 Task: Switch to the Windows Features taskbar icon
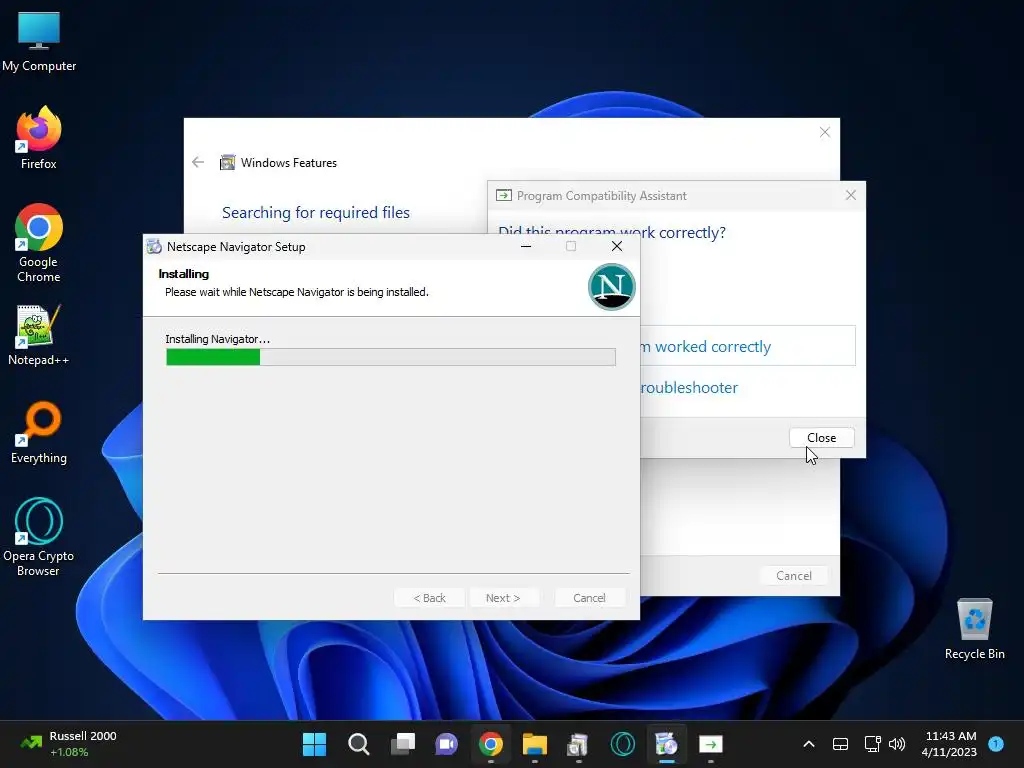579,744
